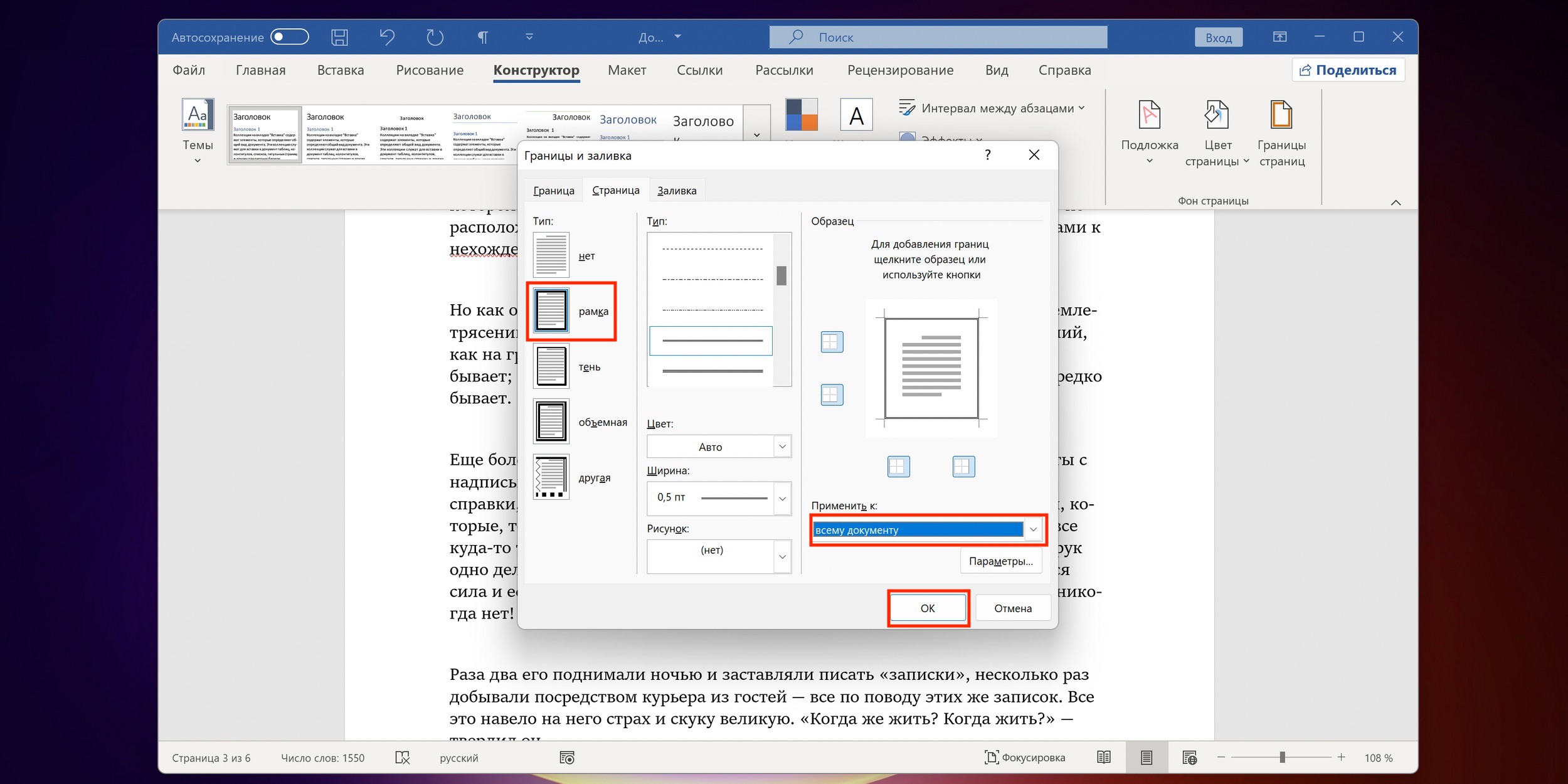Toggle the paragraph marks pilcrow icon
The height and width of the screenshot is (784, 1568).
(x=482, y=38)
